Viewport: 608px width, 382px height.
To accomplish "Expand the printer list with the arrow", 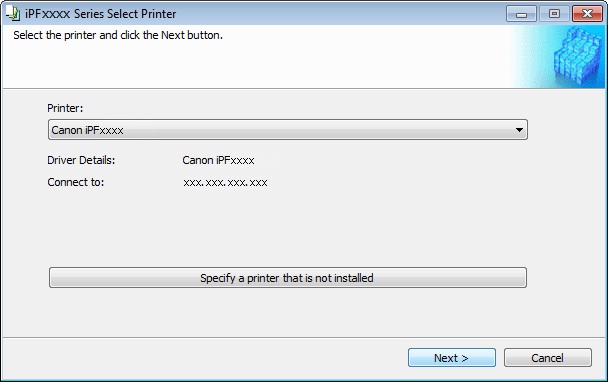I will point(519,130).
